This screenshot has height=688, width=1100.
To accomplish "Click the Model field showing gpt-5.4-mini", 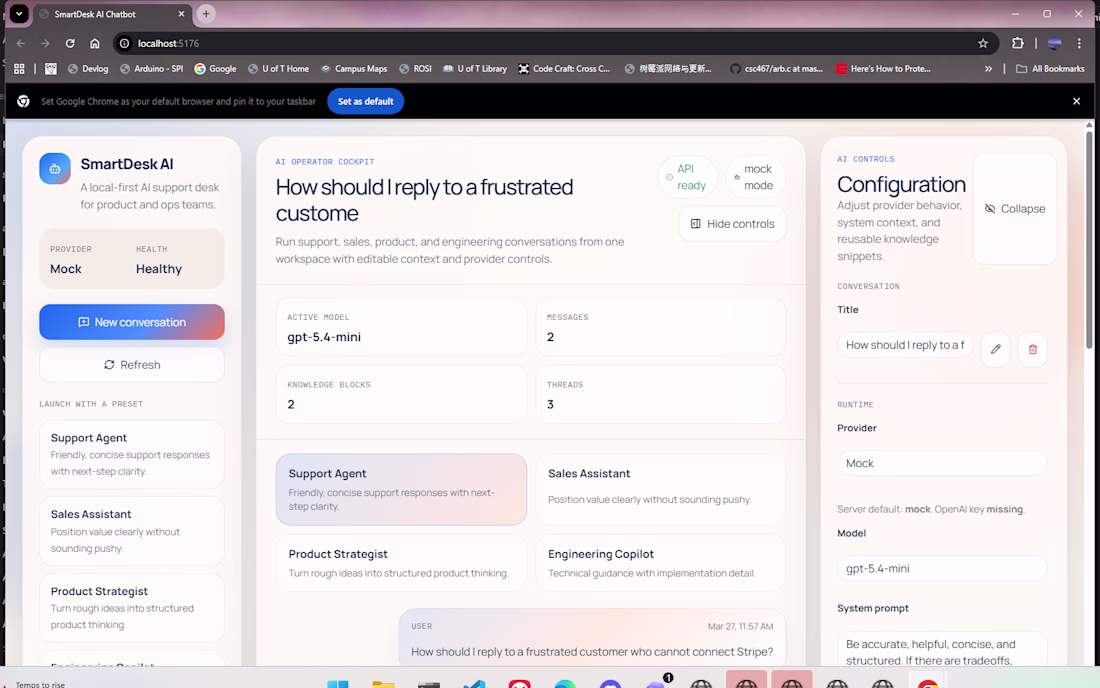I will coord(941,568).
